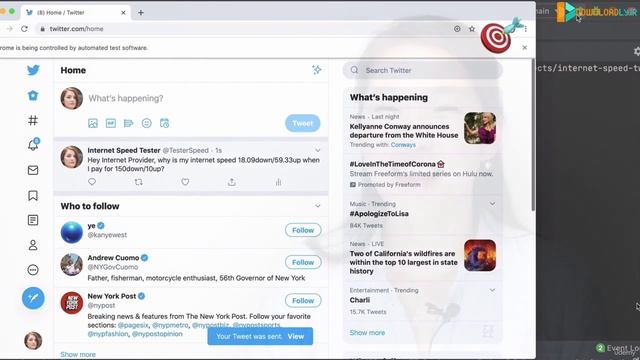Open chevron for Charli trend
The image size is (640, 360).
[492, 290]
